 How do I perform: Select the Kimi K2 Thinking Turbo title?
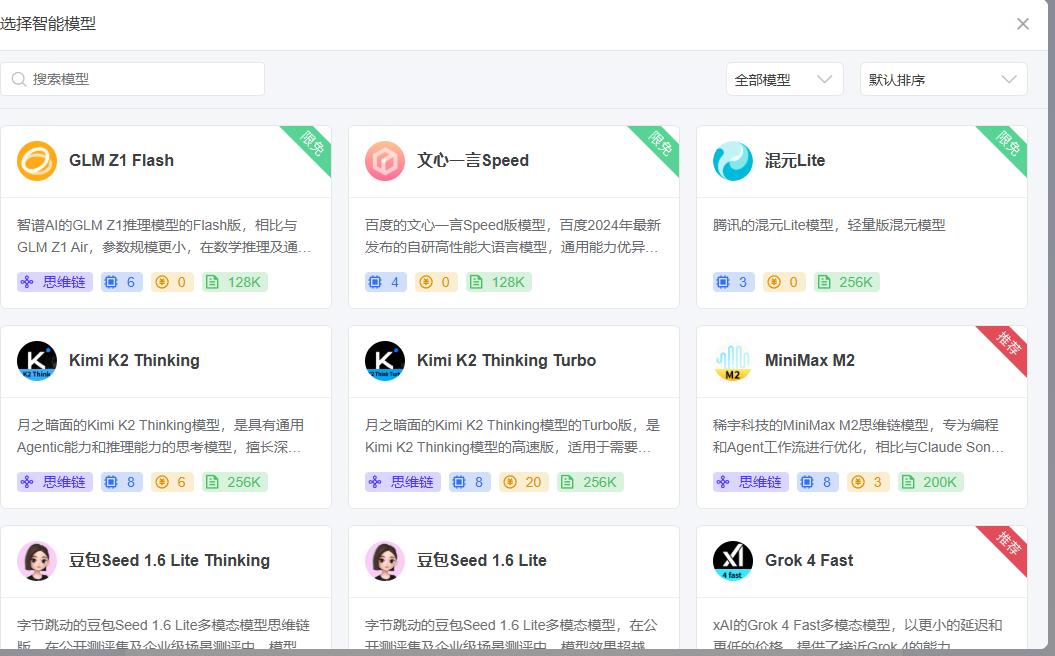click(x=506, y=361)
